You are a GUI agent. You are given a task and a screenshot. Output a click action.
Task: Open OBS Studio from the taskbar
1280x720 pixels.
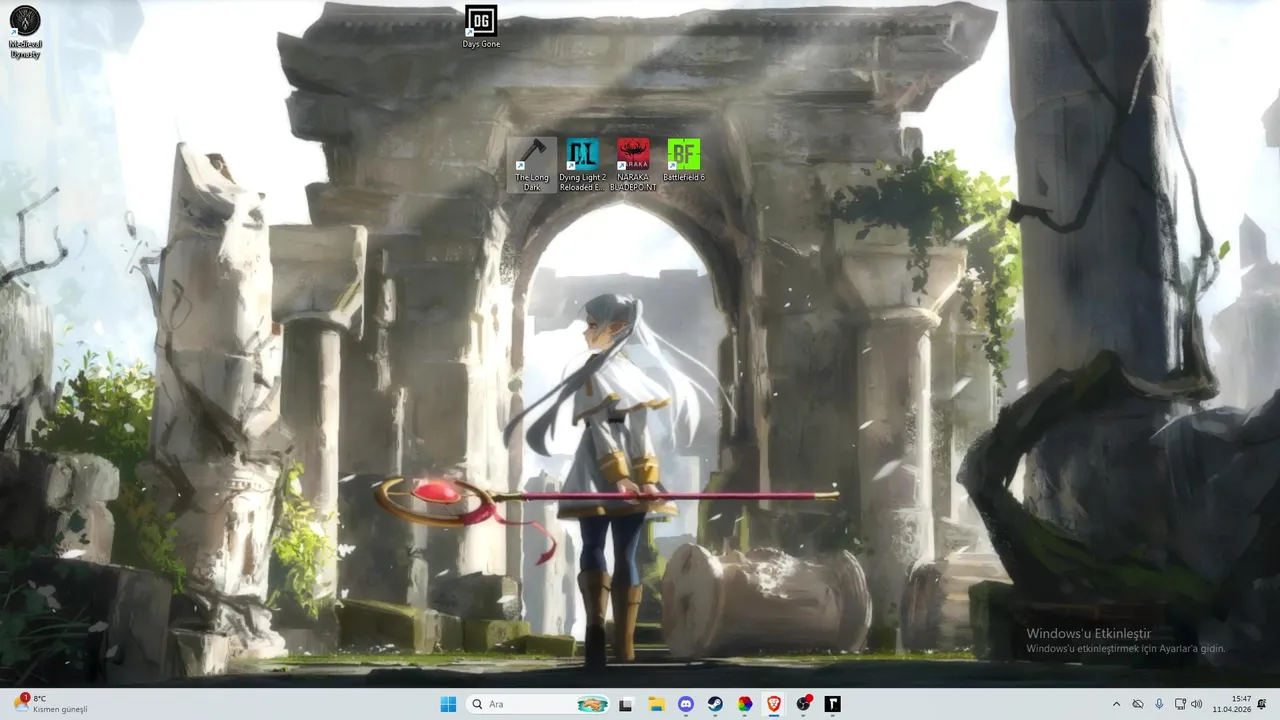803,704
